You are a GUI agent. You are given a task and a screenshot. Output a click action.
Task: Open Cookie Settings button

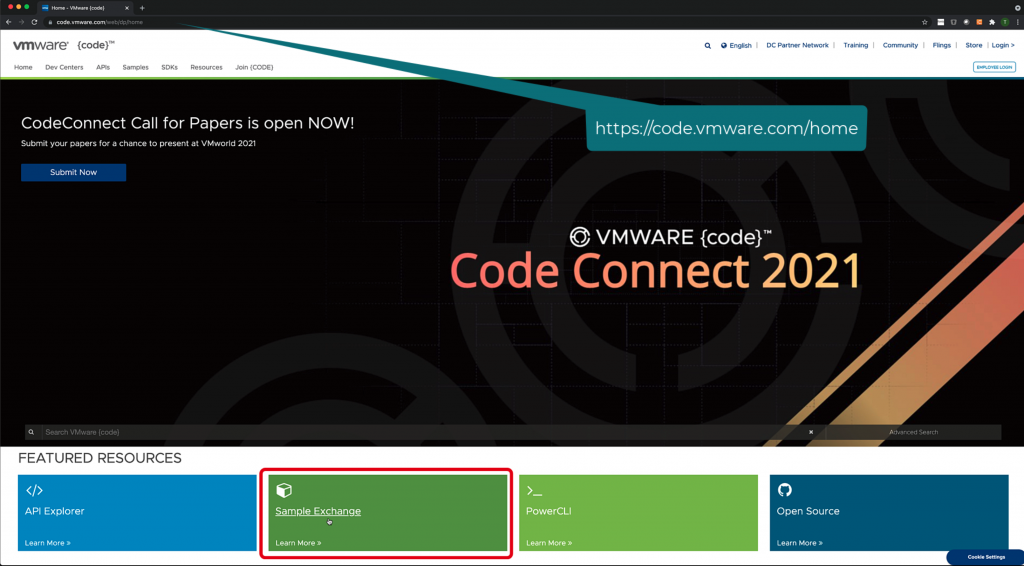(x=986, y=558)
